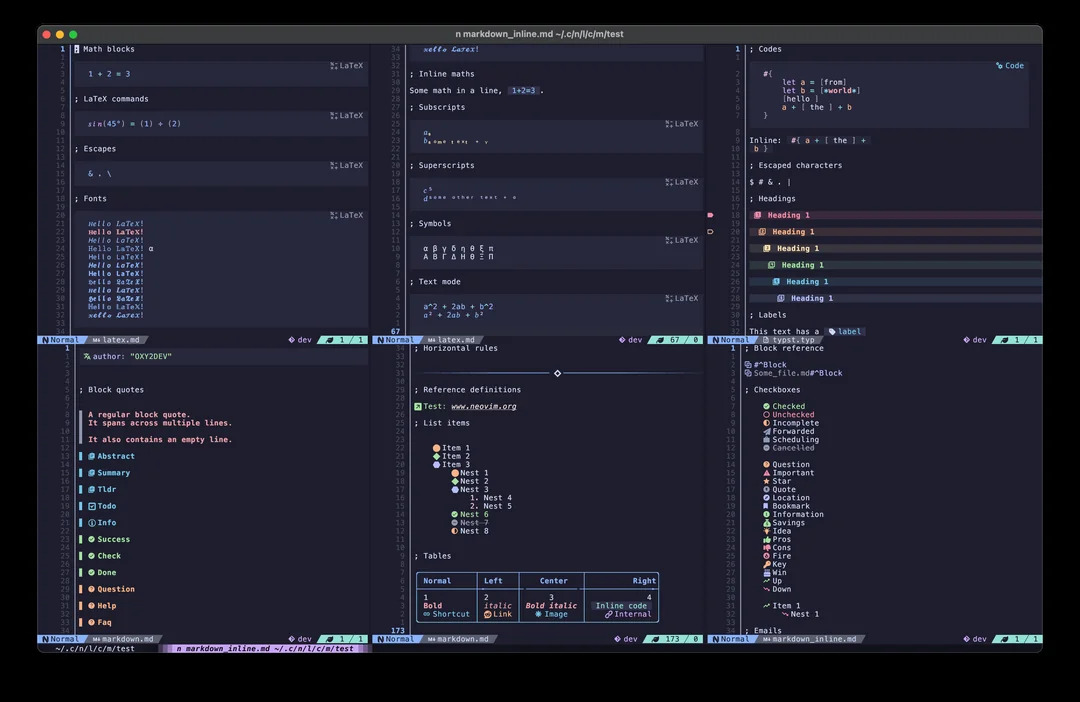Click the 173 / 0 position indicator
The height and width of the screenshot is (702, 1080).
[x=672, y=639]
